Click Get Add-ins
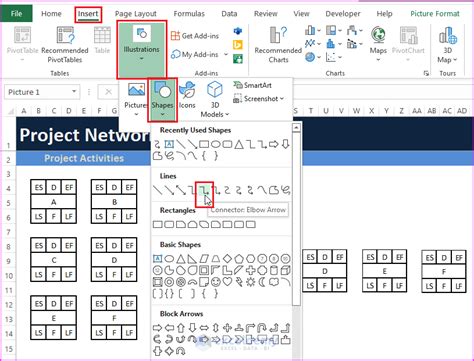 195,36
